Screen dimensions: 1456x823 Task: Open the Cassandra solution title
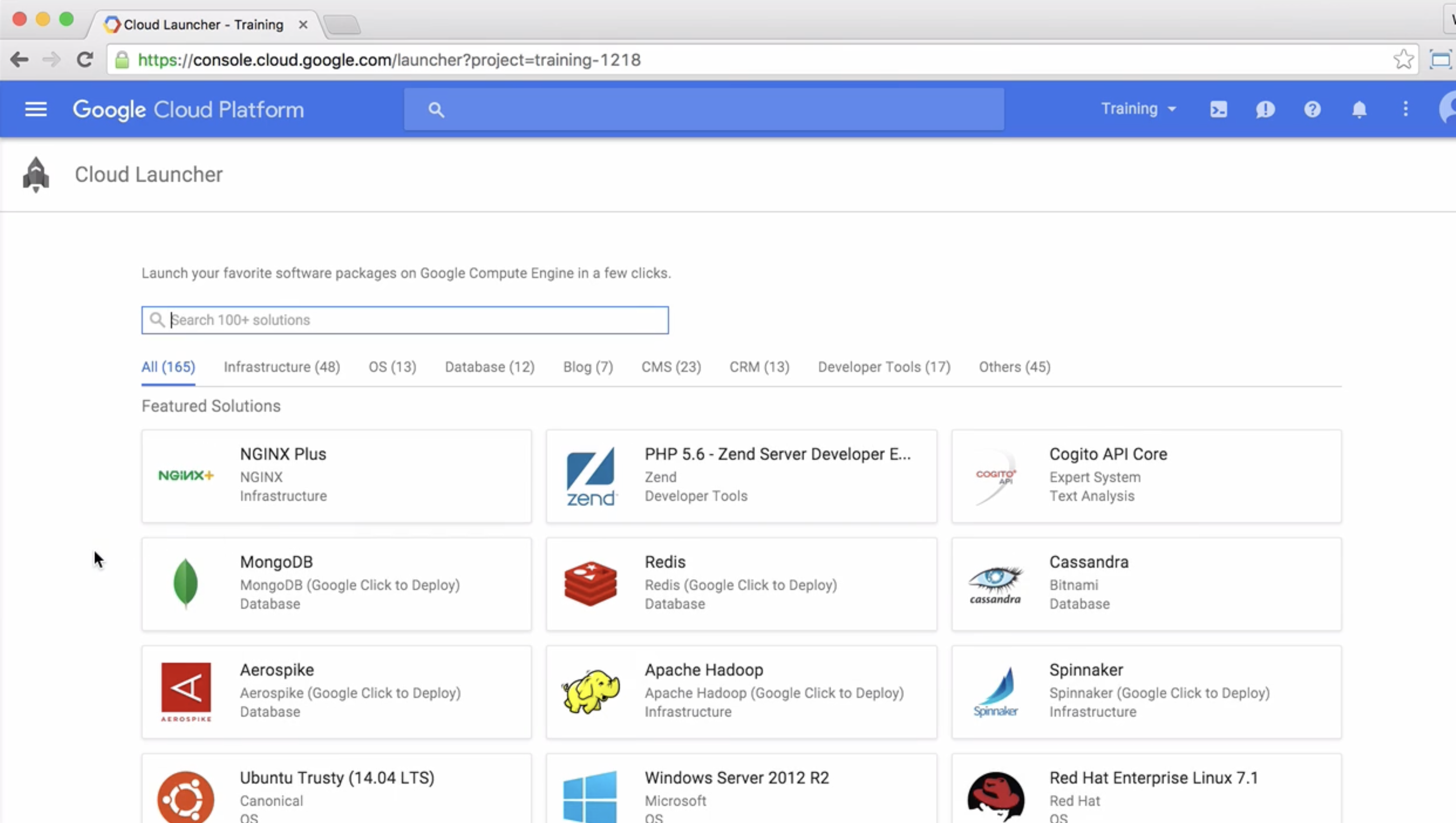pyautogui.click(x=1089, y=562)
